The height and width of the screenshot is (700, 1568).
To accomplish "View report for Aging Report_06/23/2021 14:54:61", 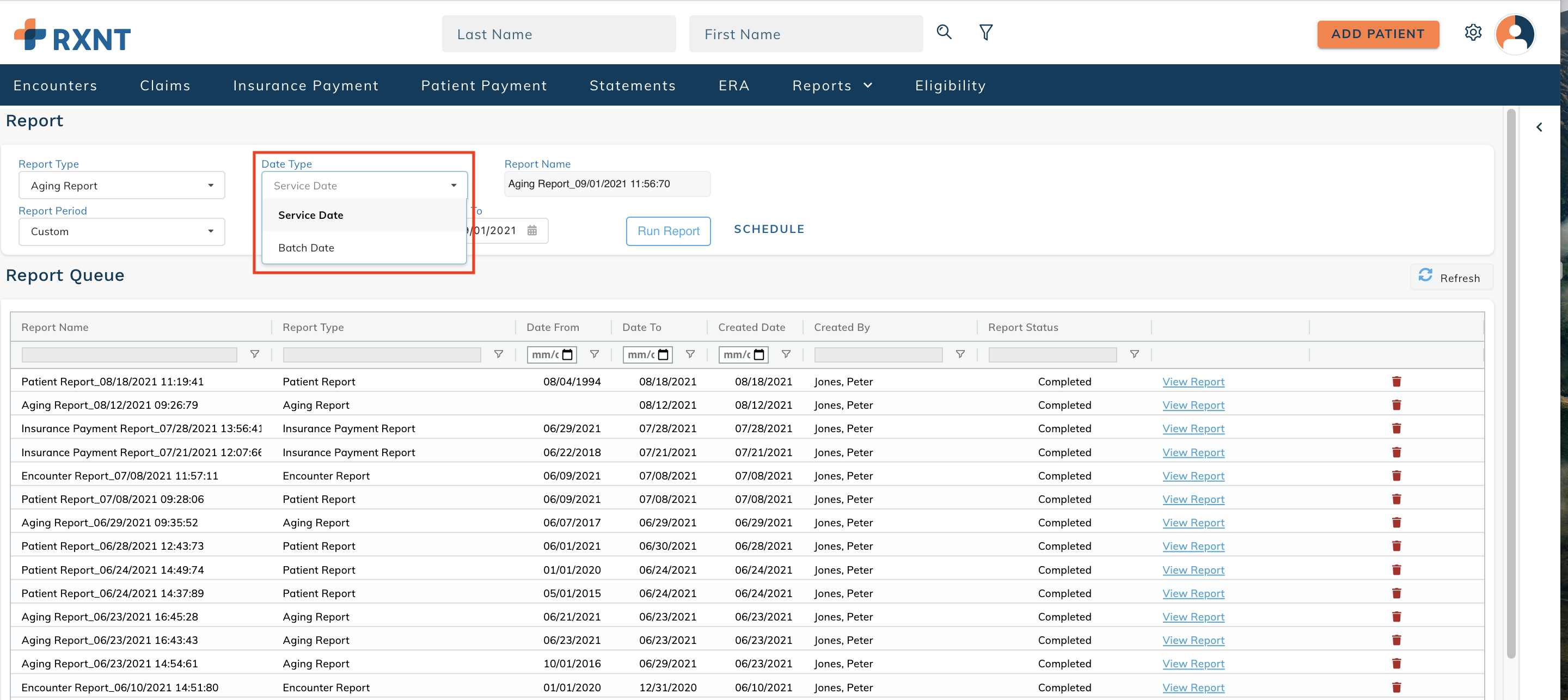I will [1193, 664].
